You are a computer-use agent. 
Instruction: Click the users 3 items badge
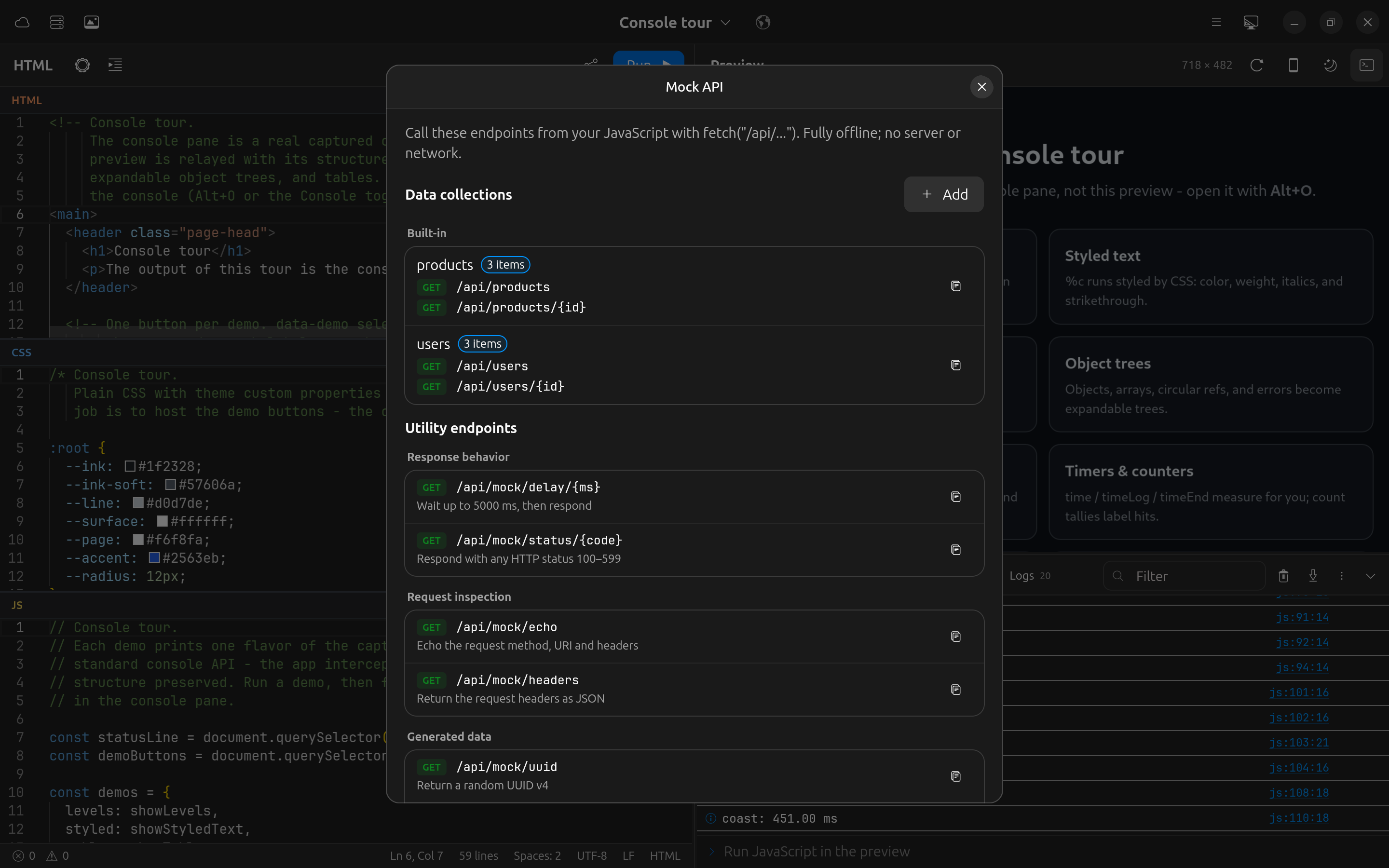tap(482, 344)
